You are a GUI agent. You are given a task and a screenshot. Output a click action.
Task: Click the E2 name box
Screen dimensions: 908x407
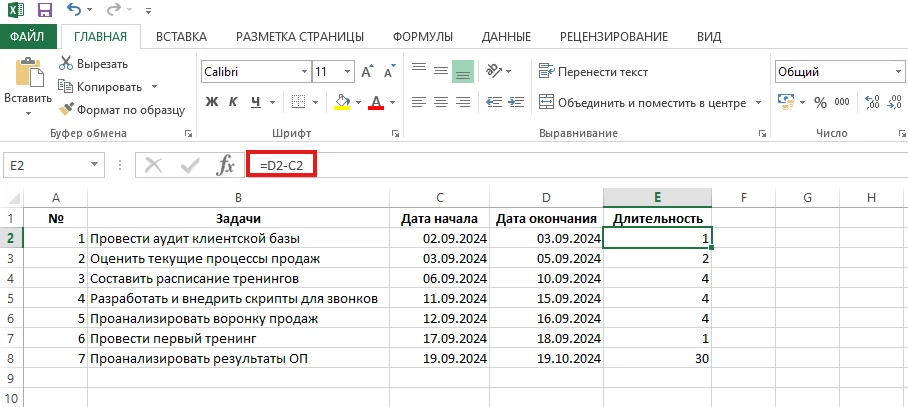pyautogui.click(x=47, y=166)
